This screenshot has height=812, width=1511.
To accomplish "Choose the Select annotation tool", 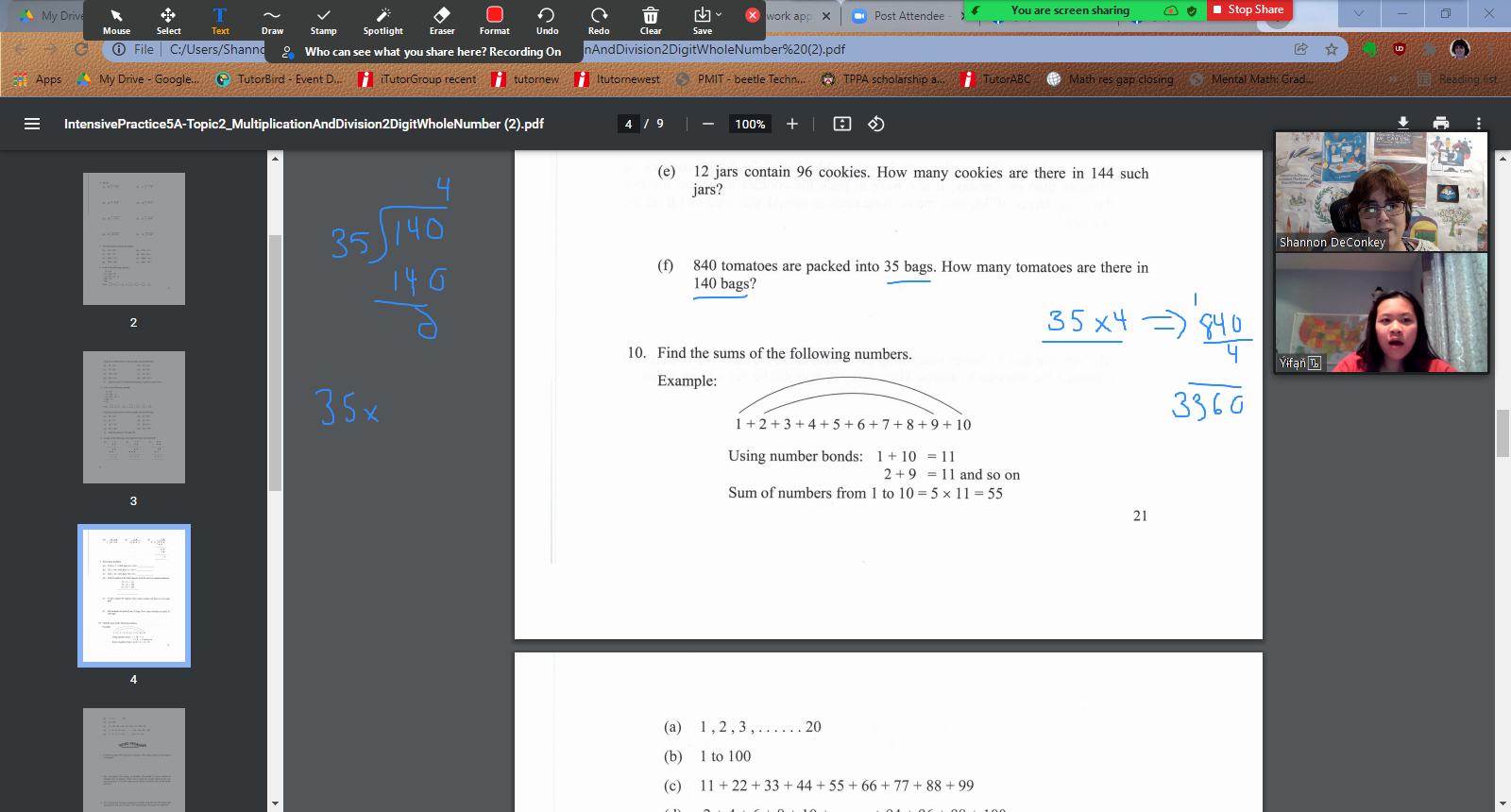I will [168, 21].
